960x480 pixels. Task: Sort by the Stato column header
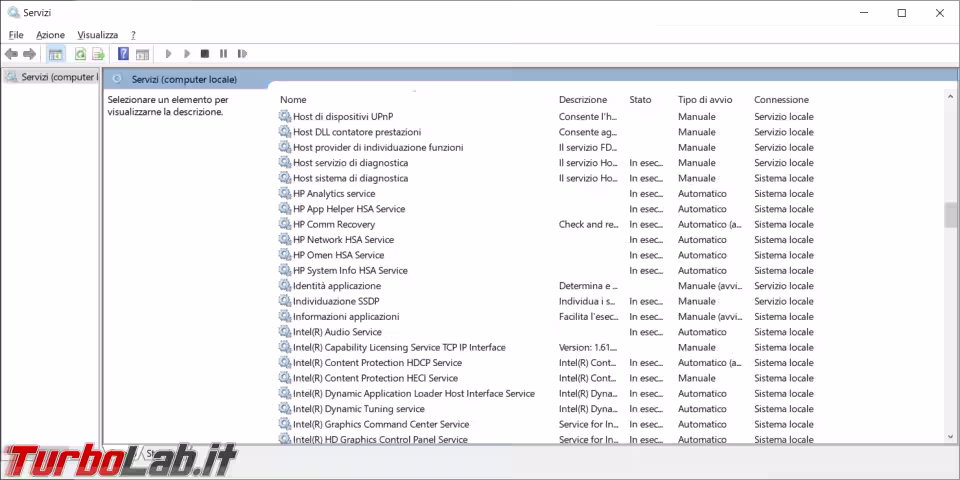pos(640,99)
